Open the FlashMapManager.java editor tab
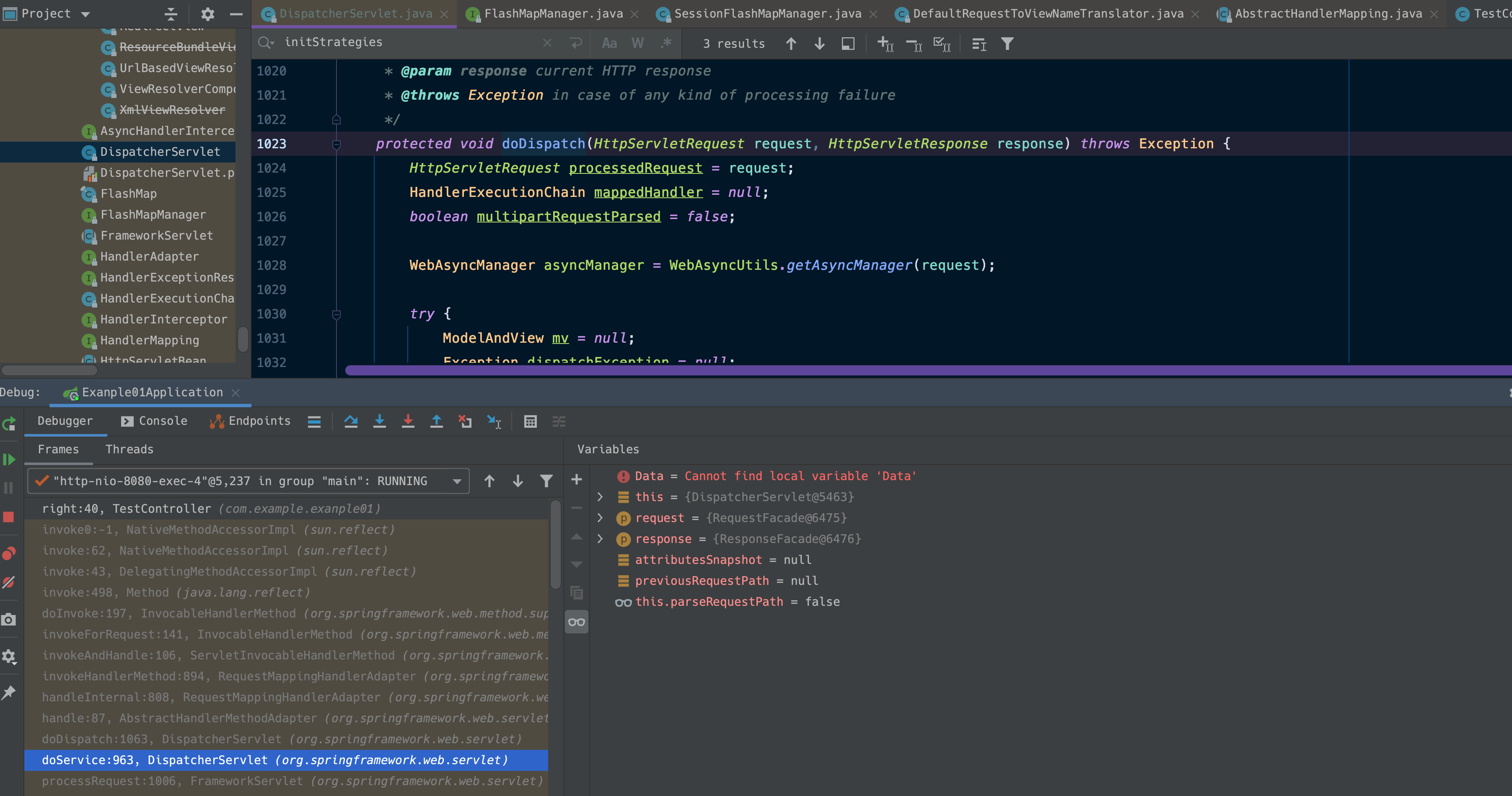Screen dimensions: 1512x796 click(552, 13)
